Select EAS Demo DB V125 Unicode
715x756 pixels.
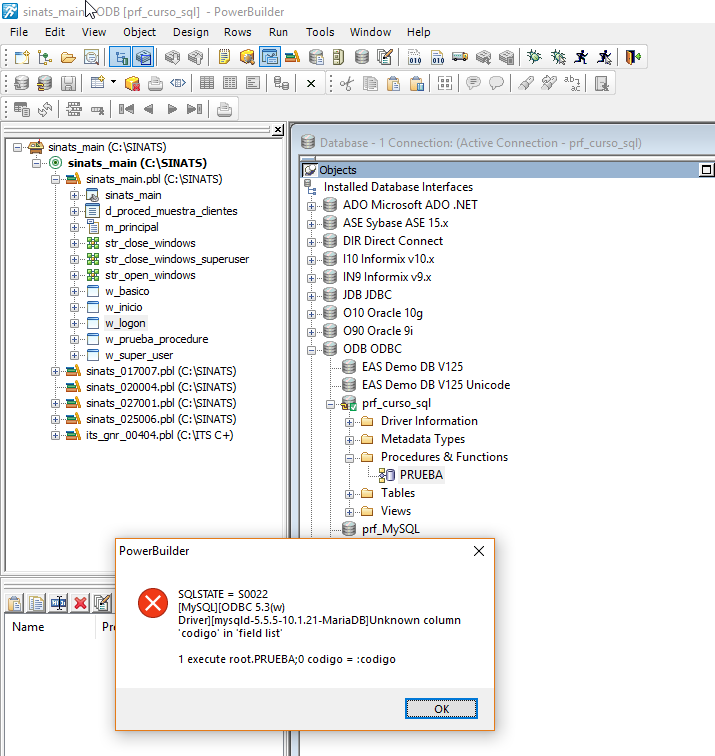click(436, 385)
